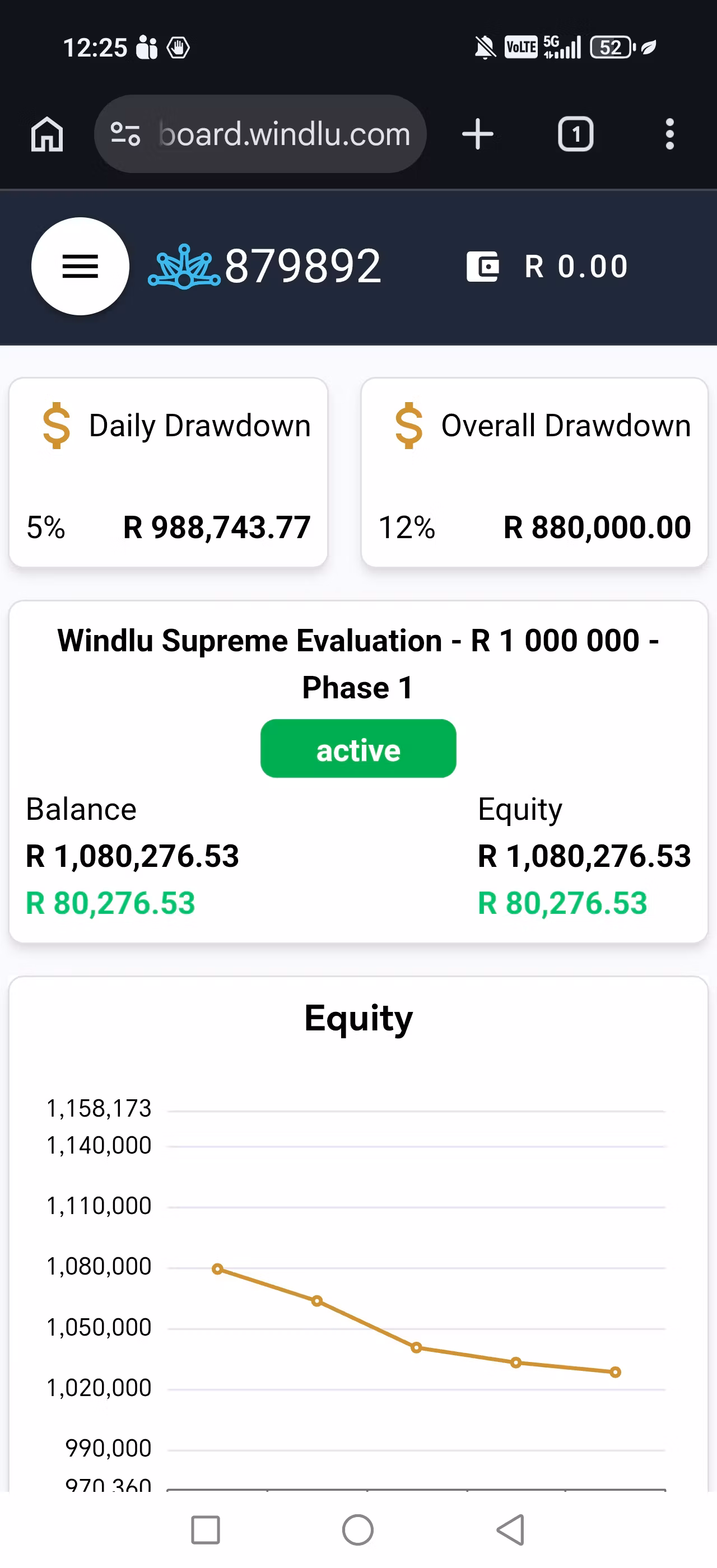The height and width of the screenshot is (1568, 717).
Task: Tap Overall Drawdown dollar icon
Action: pyautogui.click(x=409, y=426)
